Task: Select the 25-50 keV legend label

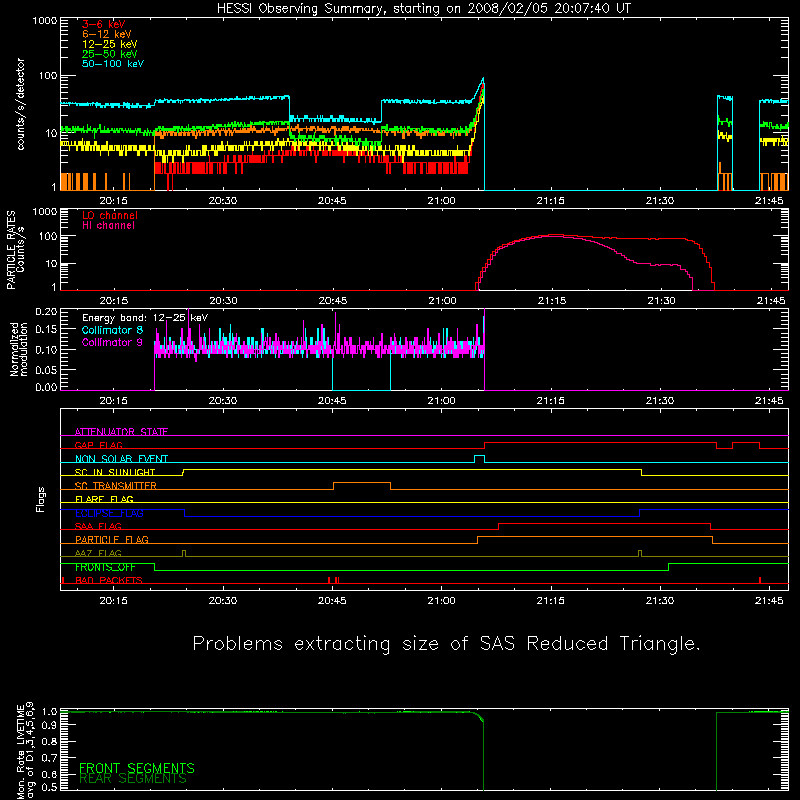Action: (x=110, y=54)
